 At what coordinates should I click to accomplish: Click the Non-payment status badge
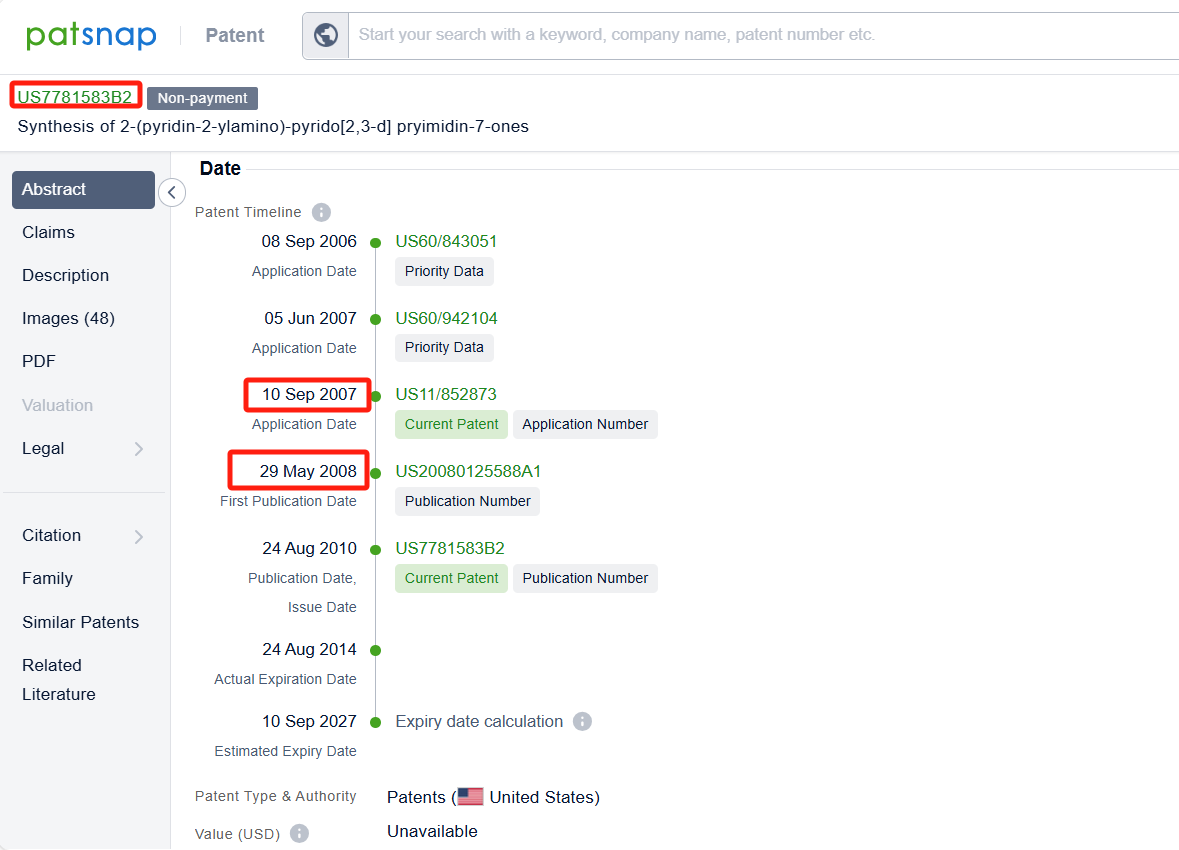point(203,98)
